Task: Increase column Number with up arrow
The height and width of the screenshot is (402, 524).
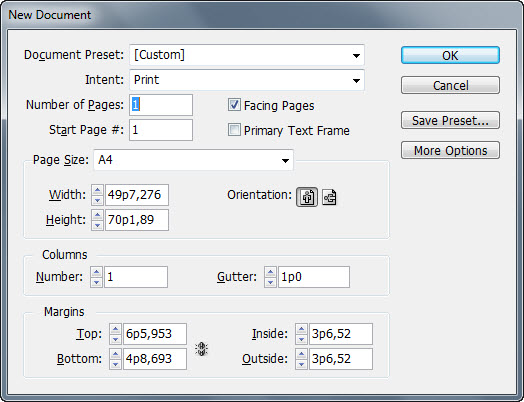Action: [x=96, y=272]
